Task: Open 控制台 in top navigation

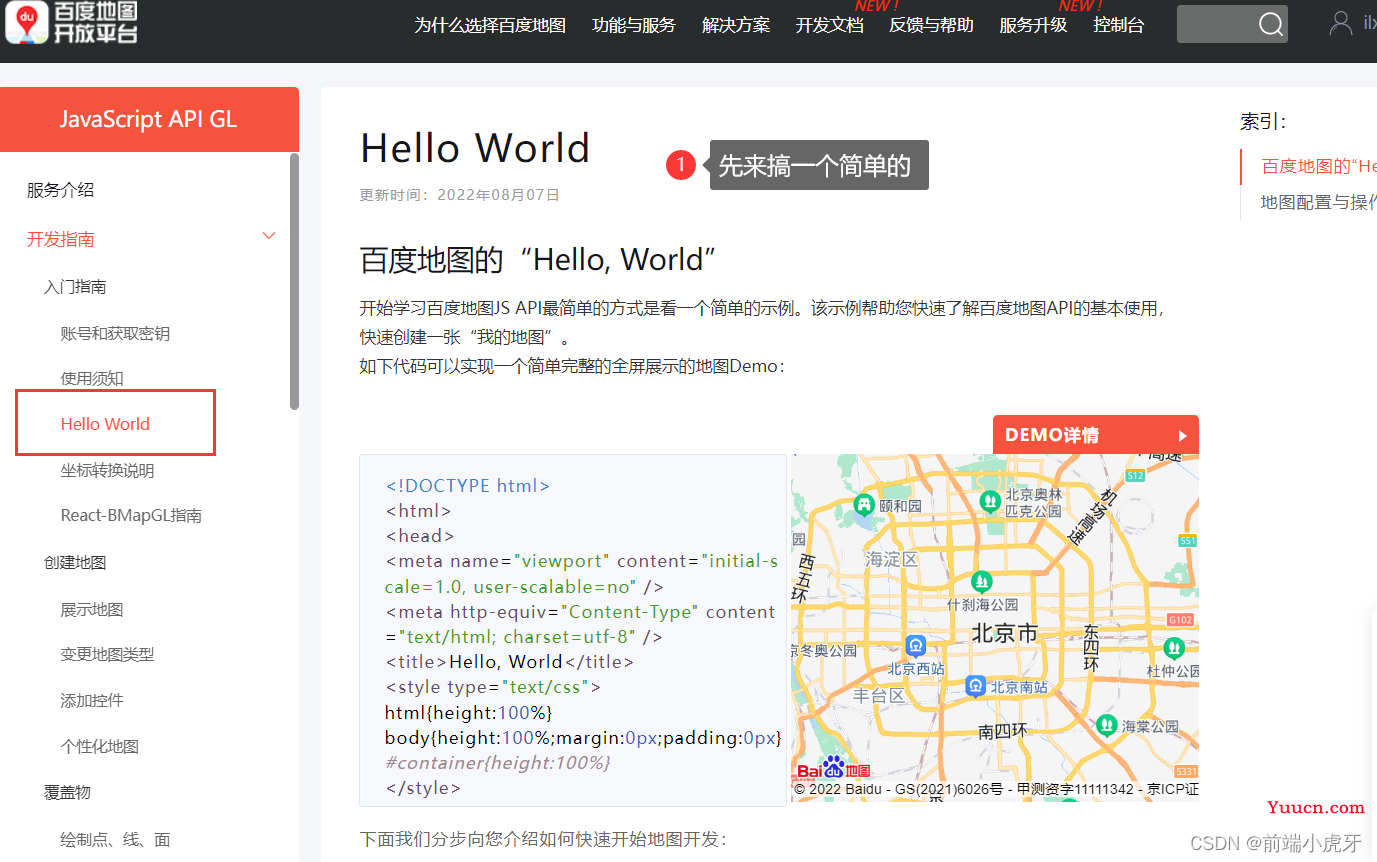Action: click(1119, 25)
